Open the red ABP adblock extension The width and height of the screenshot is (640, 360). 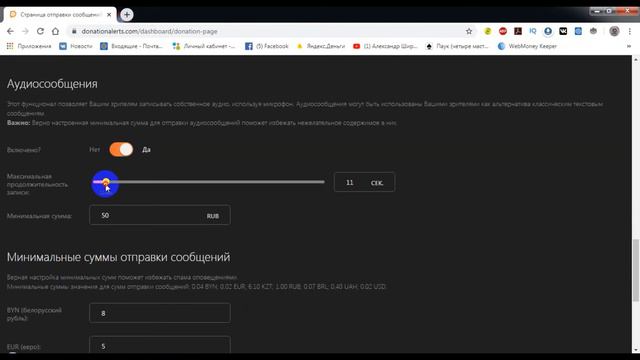pyautogui.click(x=503, y=31)
